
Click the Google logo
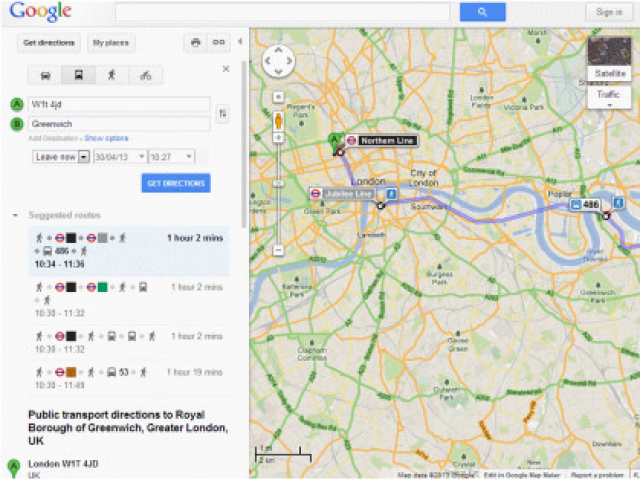point(40,12)
